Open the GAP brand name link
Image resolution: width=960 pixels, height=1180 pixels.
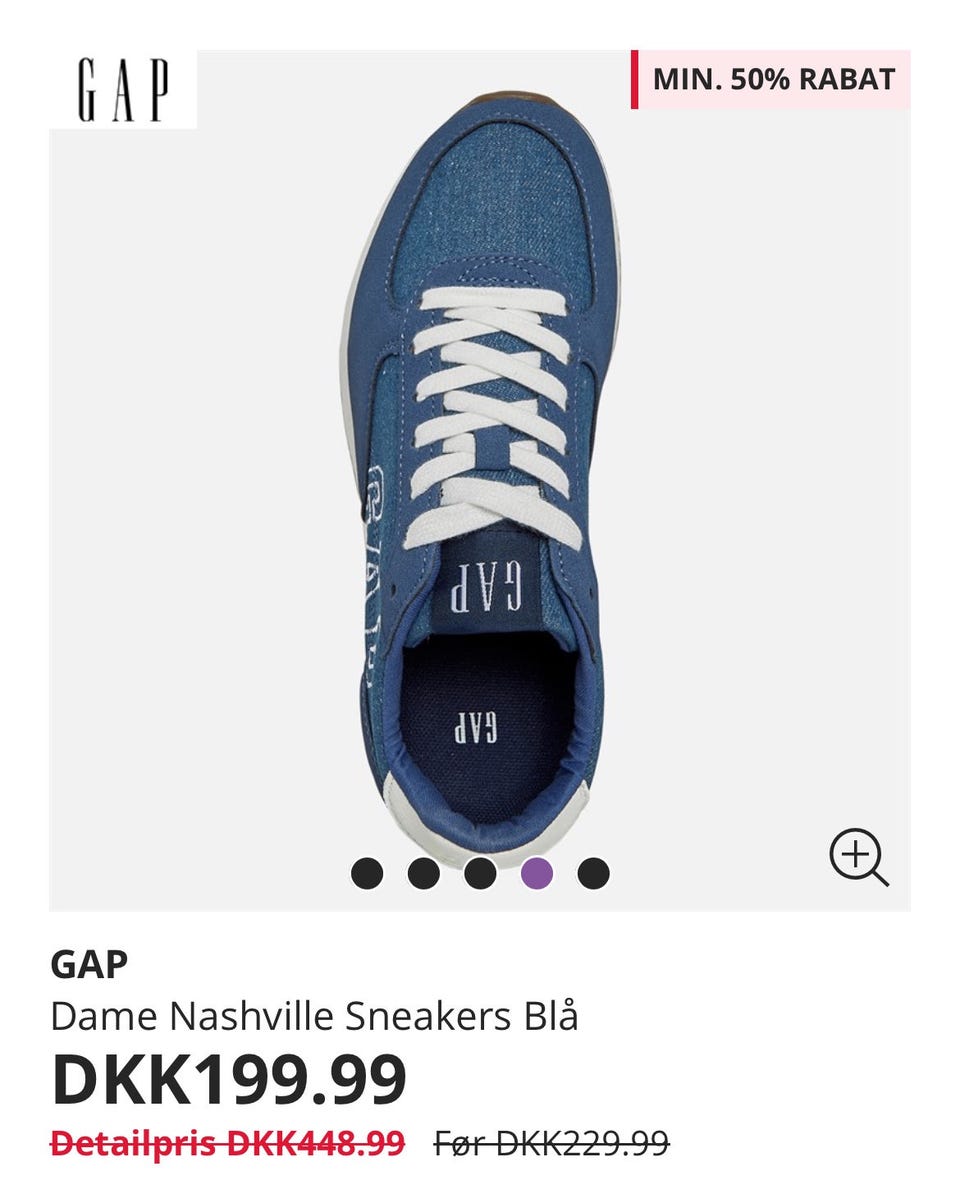(90, 964)
